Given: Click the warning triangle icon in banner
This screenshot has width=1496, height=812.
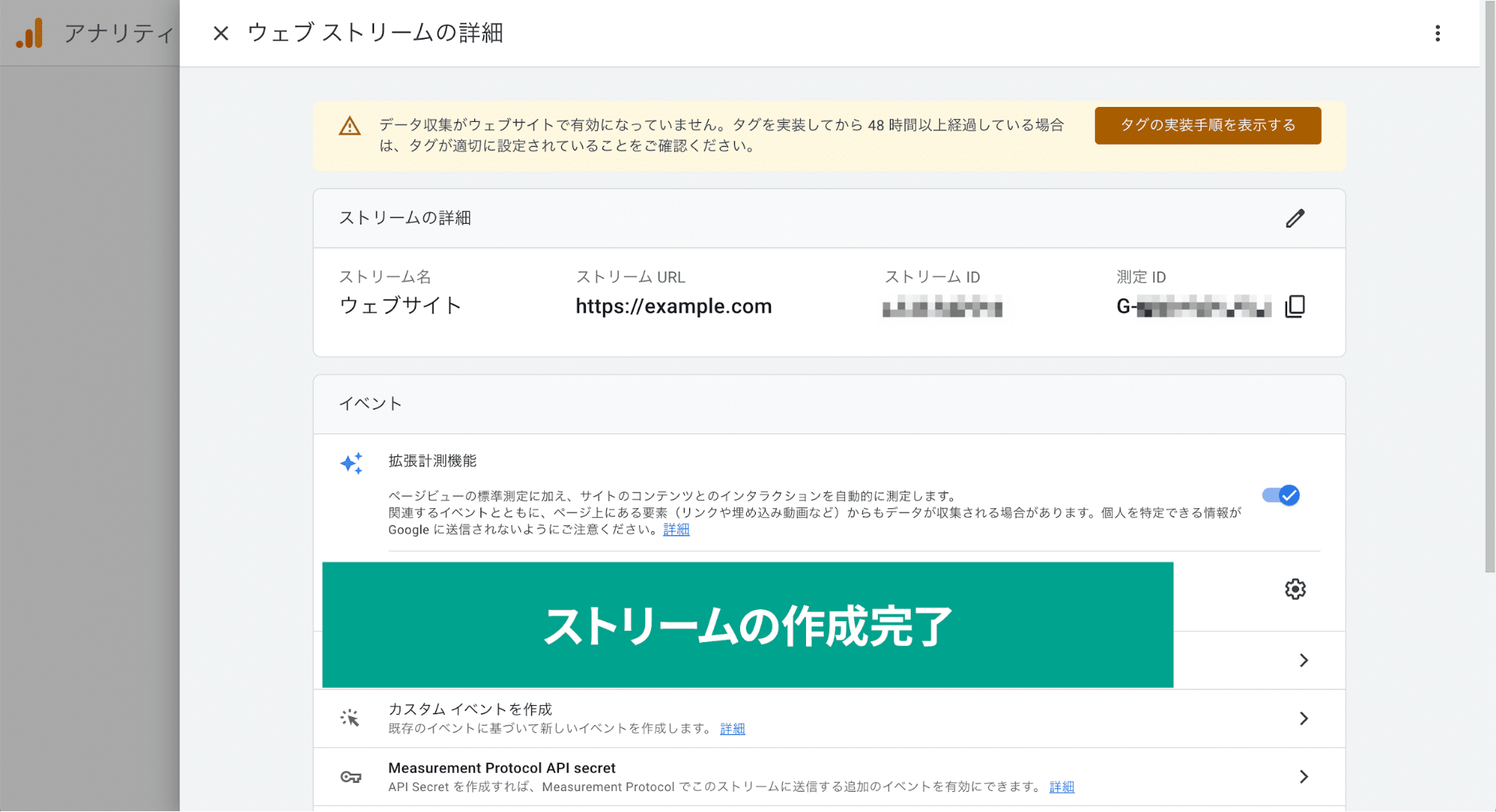Looking at the screenshot, I should pos(349,126).
